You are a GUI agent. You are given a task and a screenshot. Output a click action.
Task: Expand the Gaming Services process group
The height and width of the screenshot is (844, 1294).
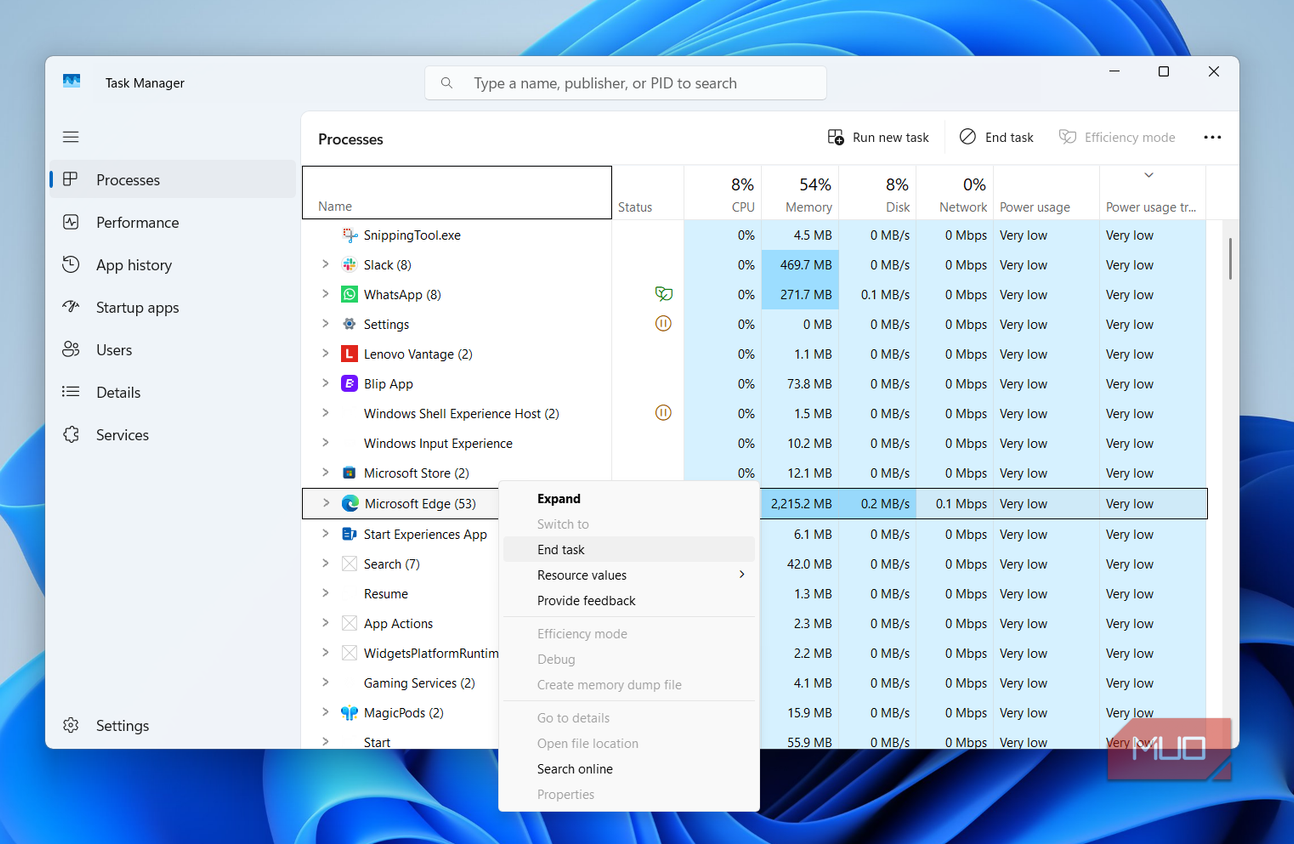click(325, 683)
